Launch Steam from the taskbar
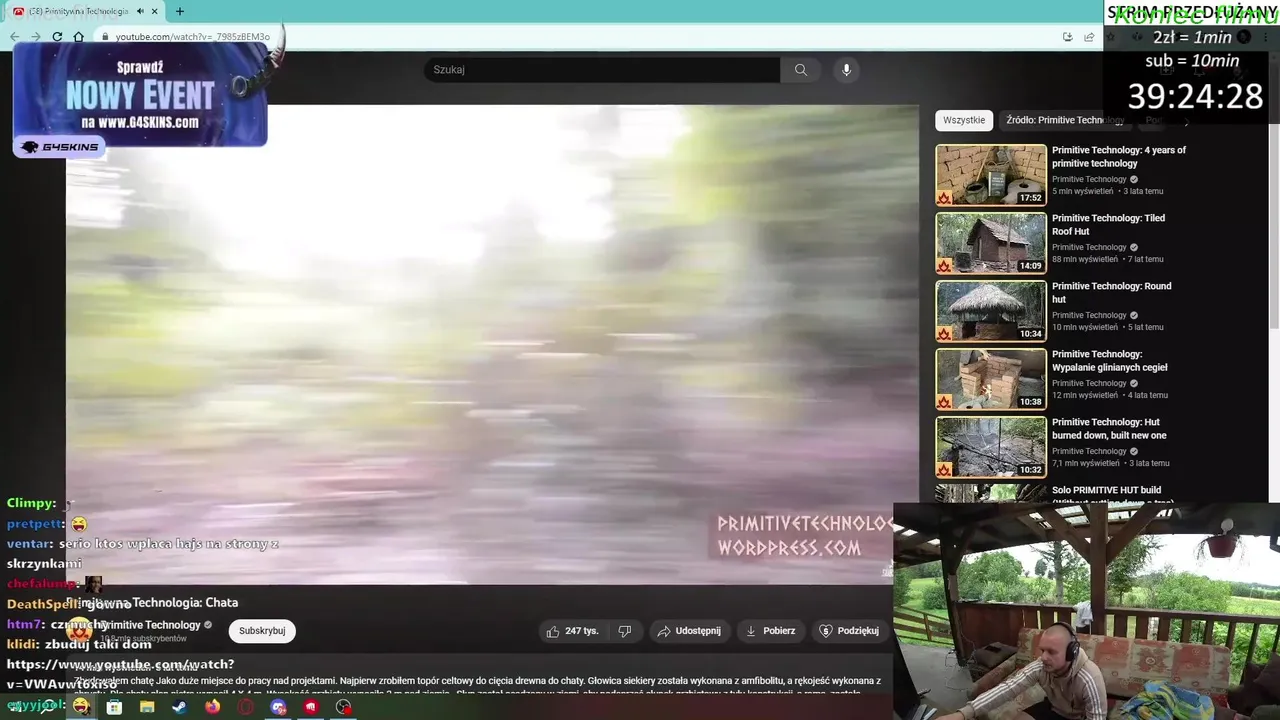 click(x=179, y=707)
